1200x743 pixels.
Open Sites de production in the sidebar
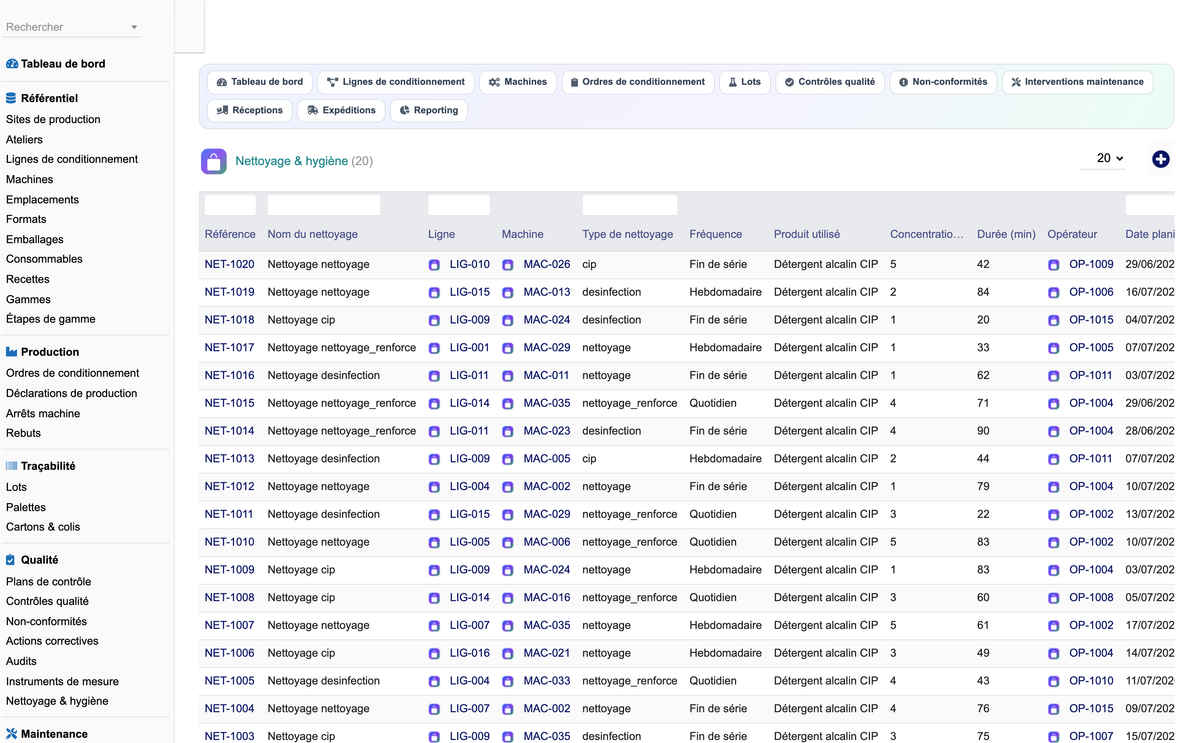pyautogui.click(x=53, y=120)
